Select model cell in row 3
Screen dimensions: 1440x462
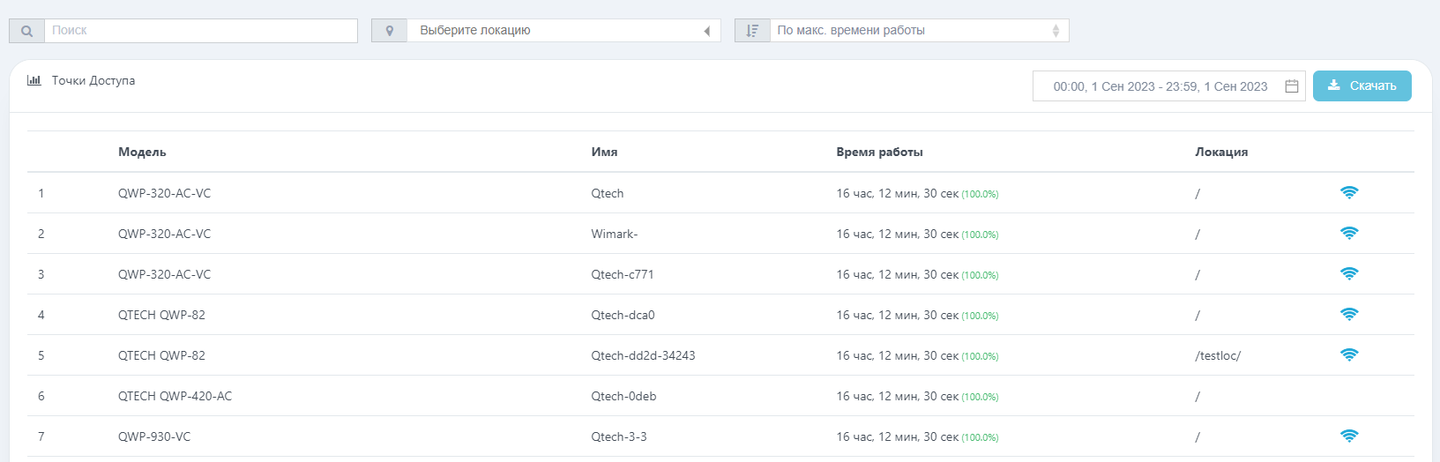(x=164, y=274)
